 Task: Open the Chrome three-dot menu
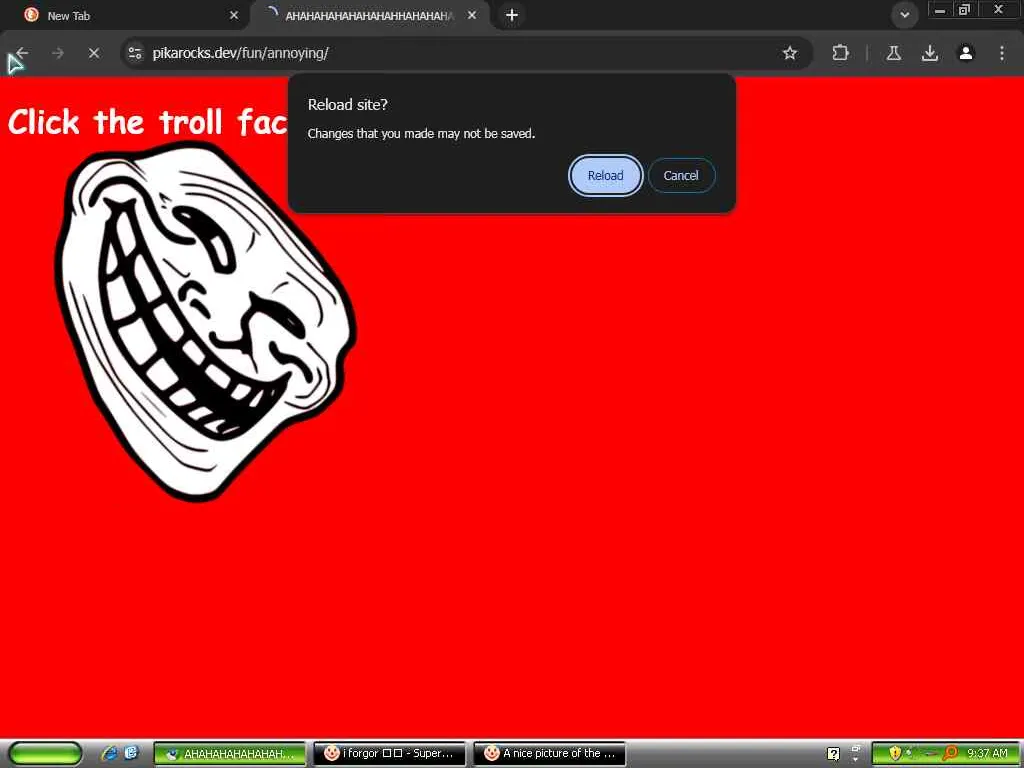click(1002, 53)
